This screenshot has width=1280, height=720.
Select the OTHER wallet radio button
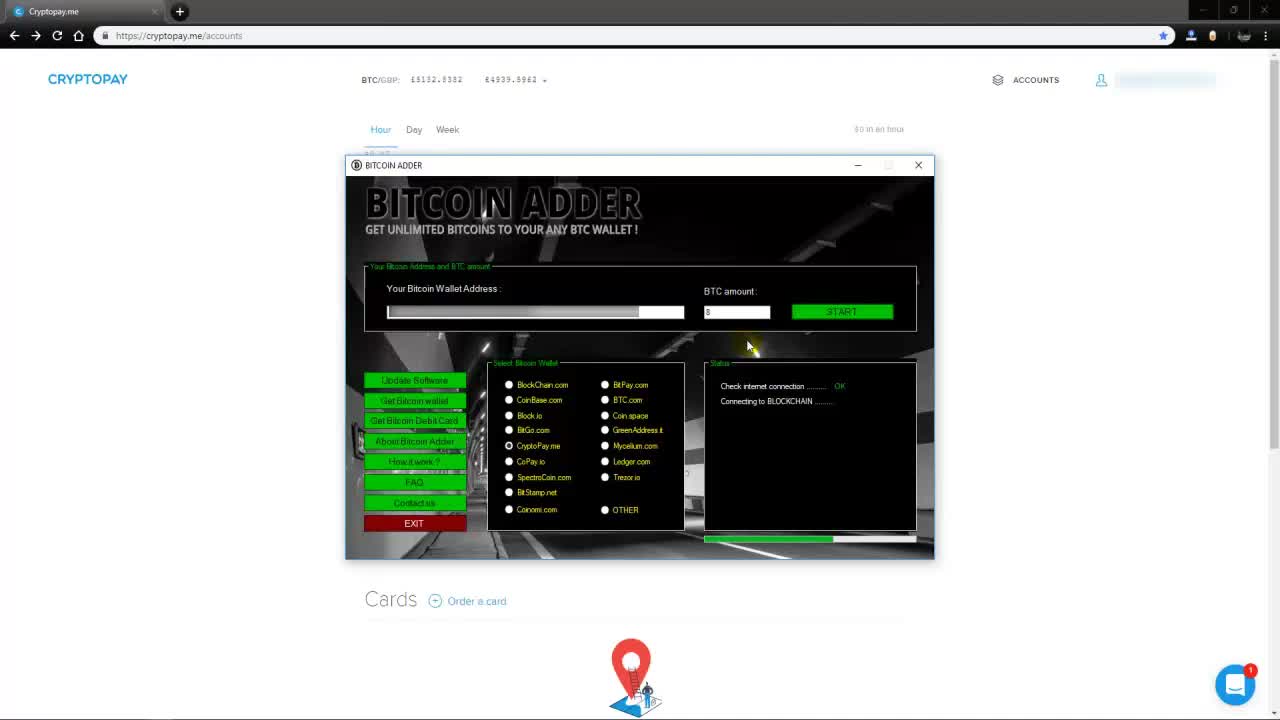tap(604, 510)
